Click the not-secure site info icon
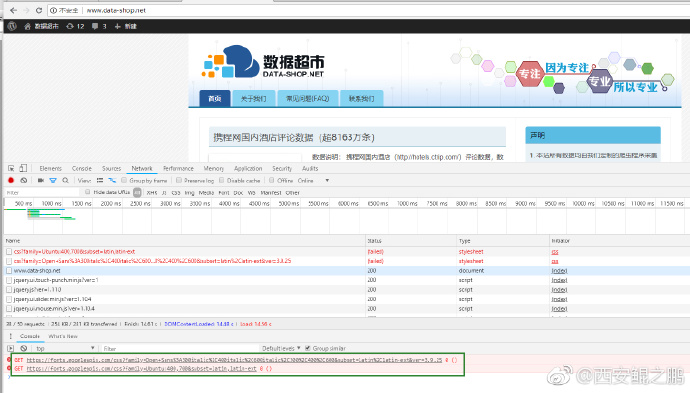This screenshot has width=690, height=393. (53, 10)
